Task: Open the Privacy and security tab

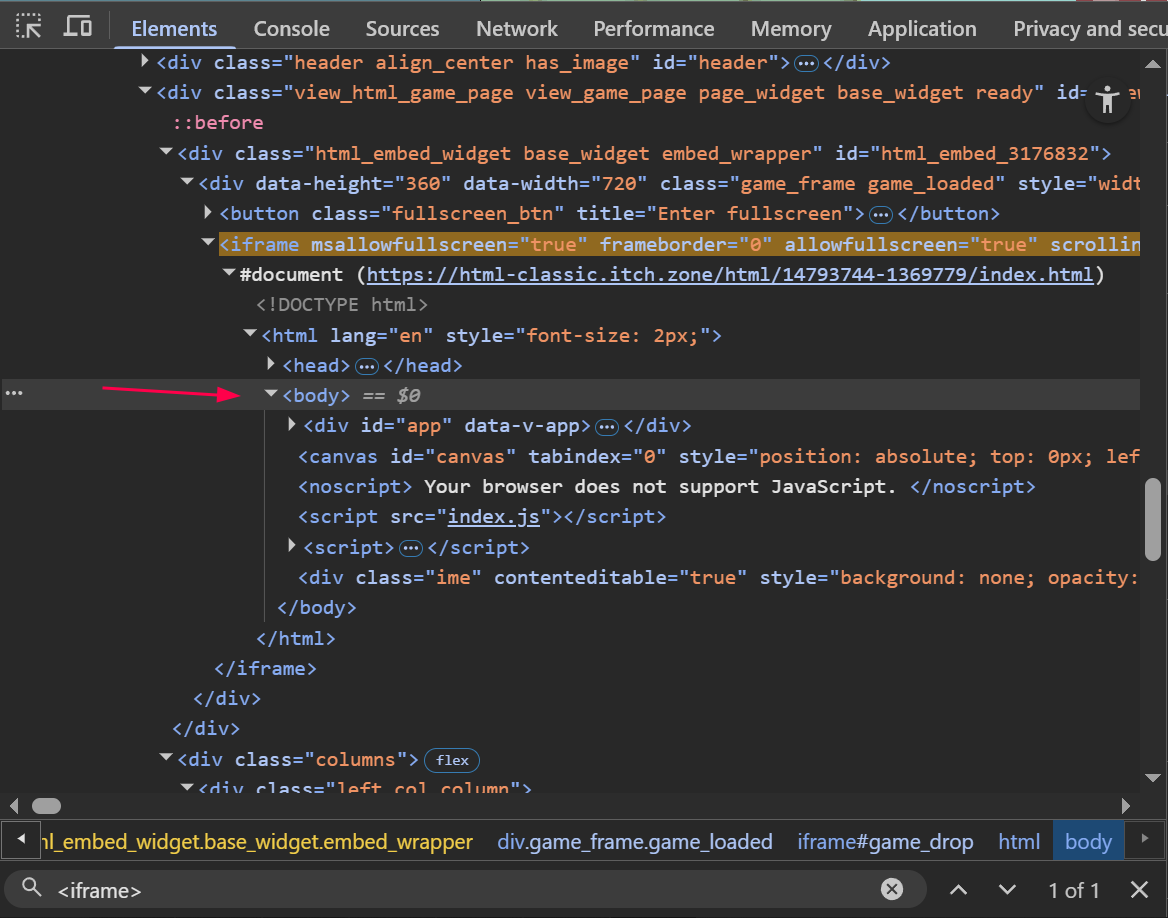Action: pyautogui.click(x=1090, y=28)
